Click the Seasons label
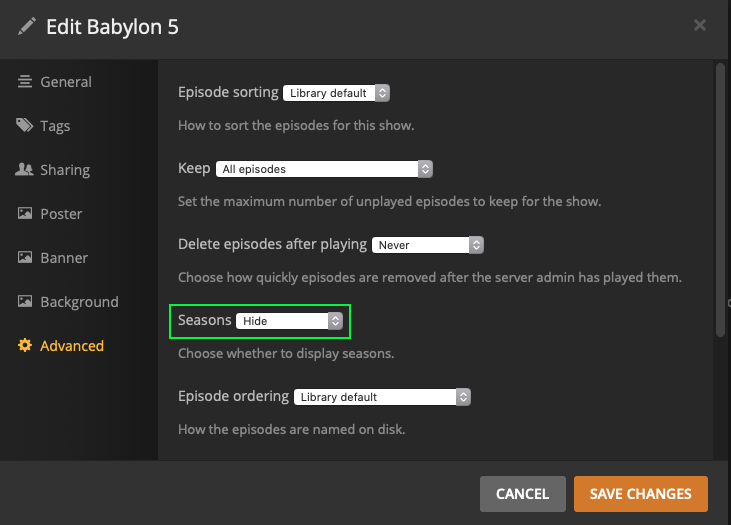Viewport: 731px width, 525px height. (205, 320)
